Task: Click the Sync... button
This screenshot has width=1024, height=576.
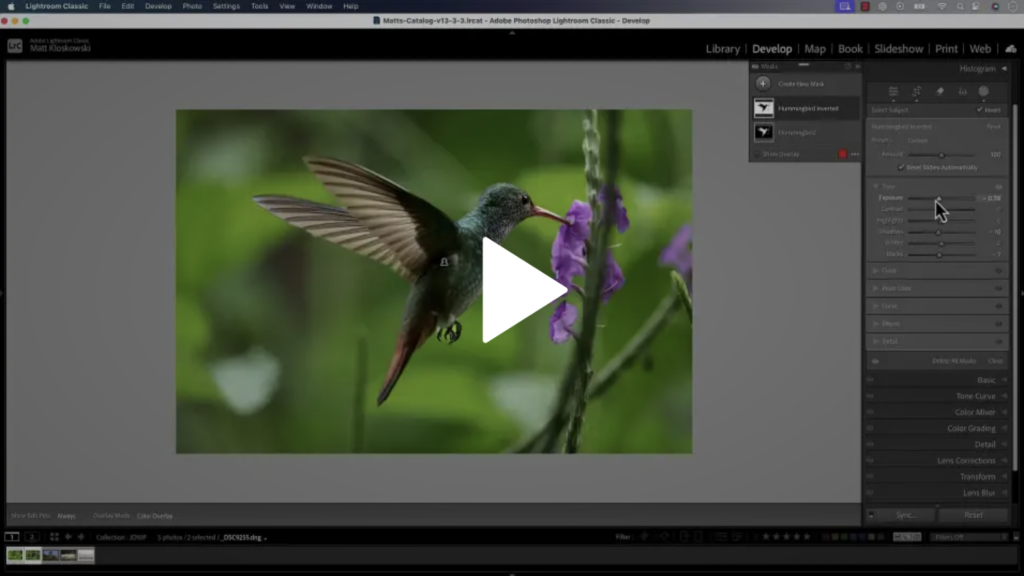Action: (x=907, y=515)
